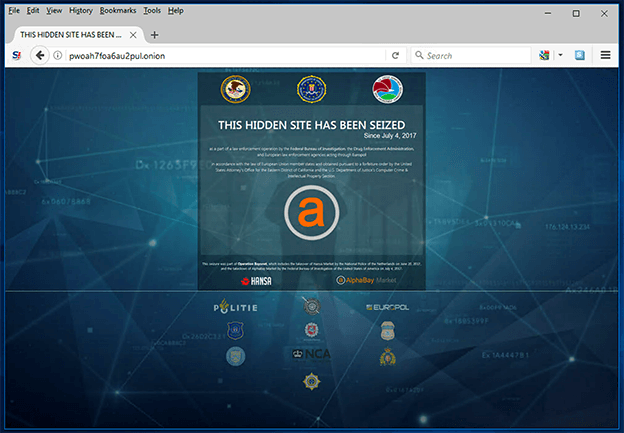The image size is (624, 433).
Task: Click the FBI seal
Action: [x=312, y=90]
